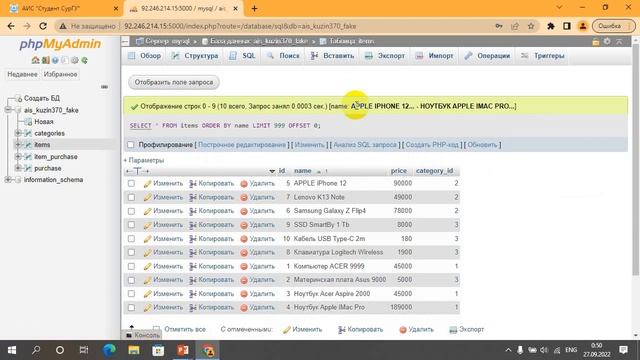Open sidebar settings gear icon
This screenshot has height=360, width=640.
click(x=75, y=60)
